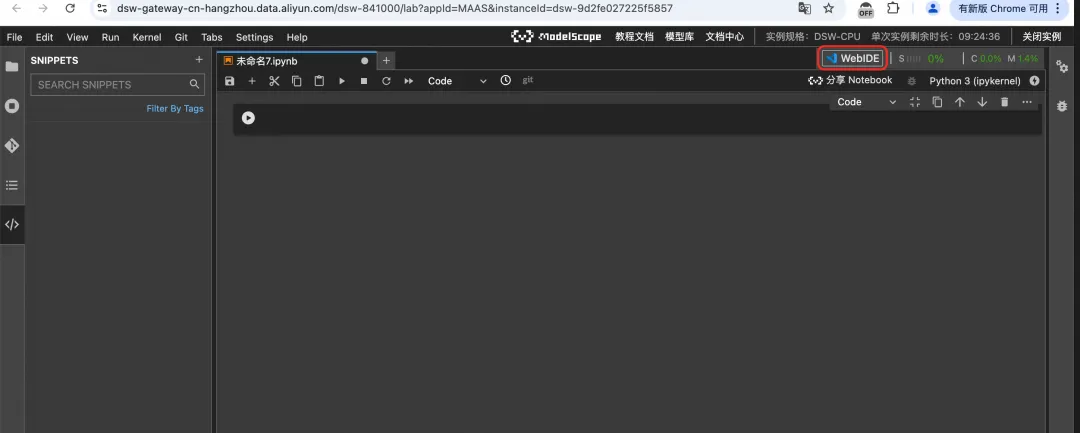Click the git label in notebook toolbar
The width and height of the screenshot is (1080, 433).
[528, 80]
